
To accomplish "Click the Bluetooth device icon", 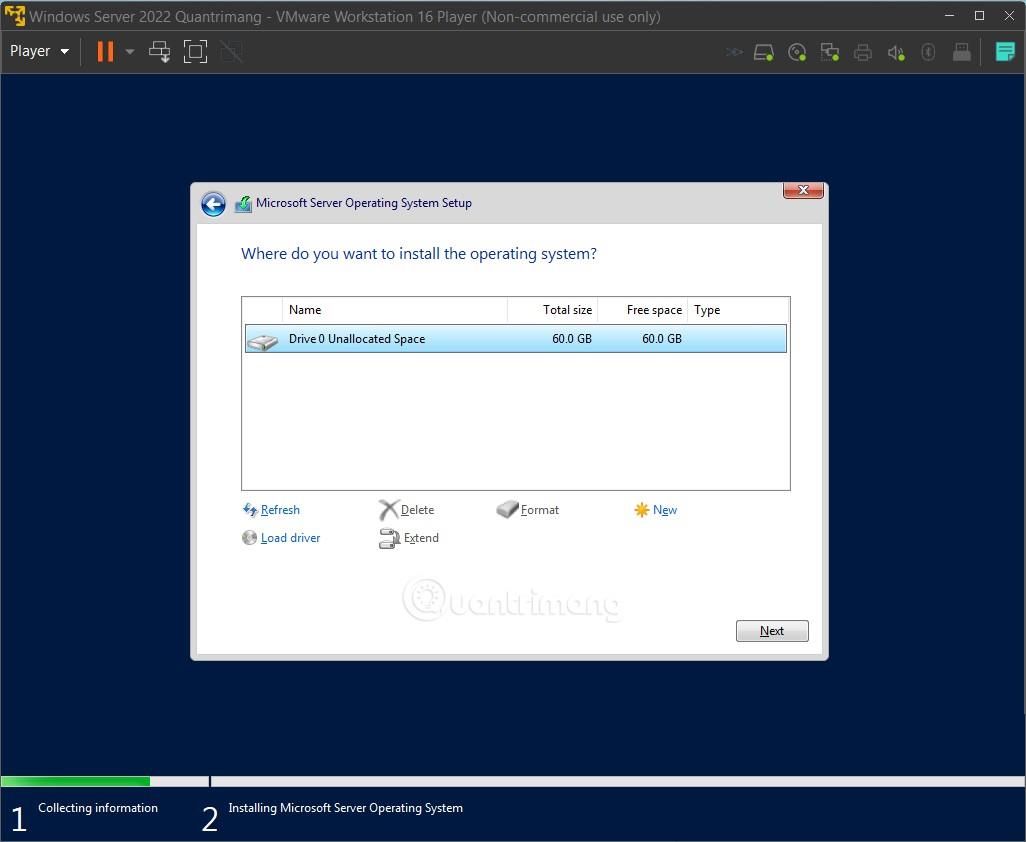I will 928,52.
